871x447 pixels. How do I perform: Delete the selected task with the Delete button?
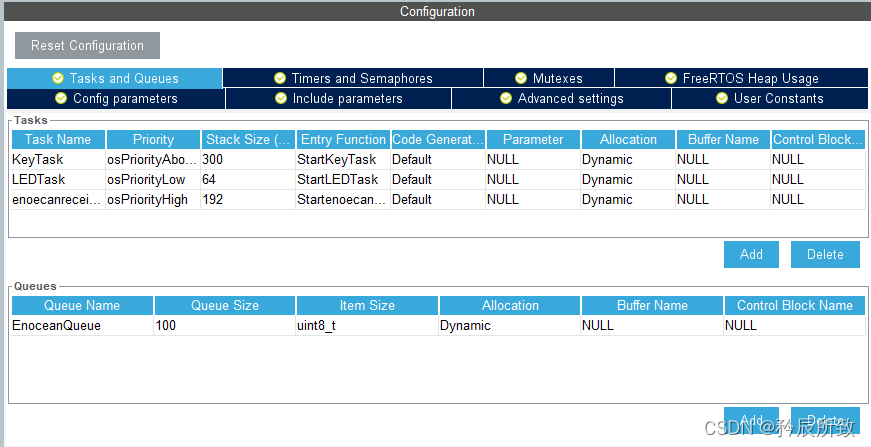click(x=825, y=254)
